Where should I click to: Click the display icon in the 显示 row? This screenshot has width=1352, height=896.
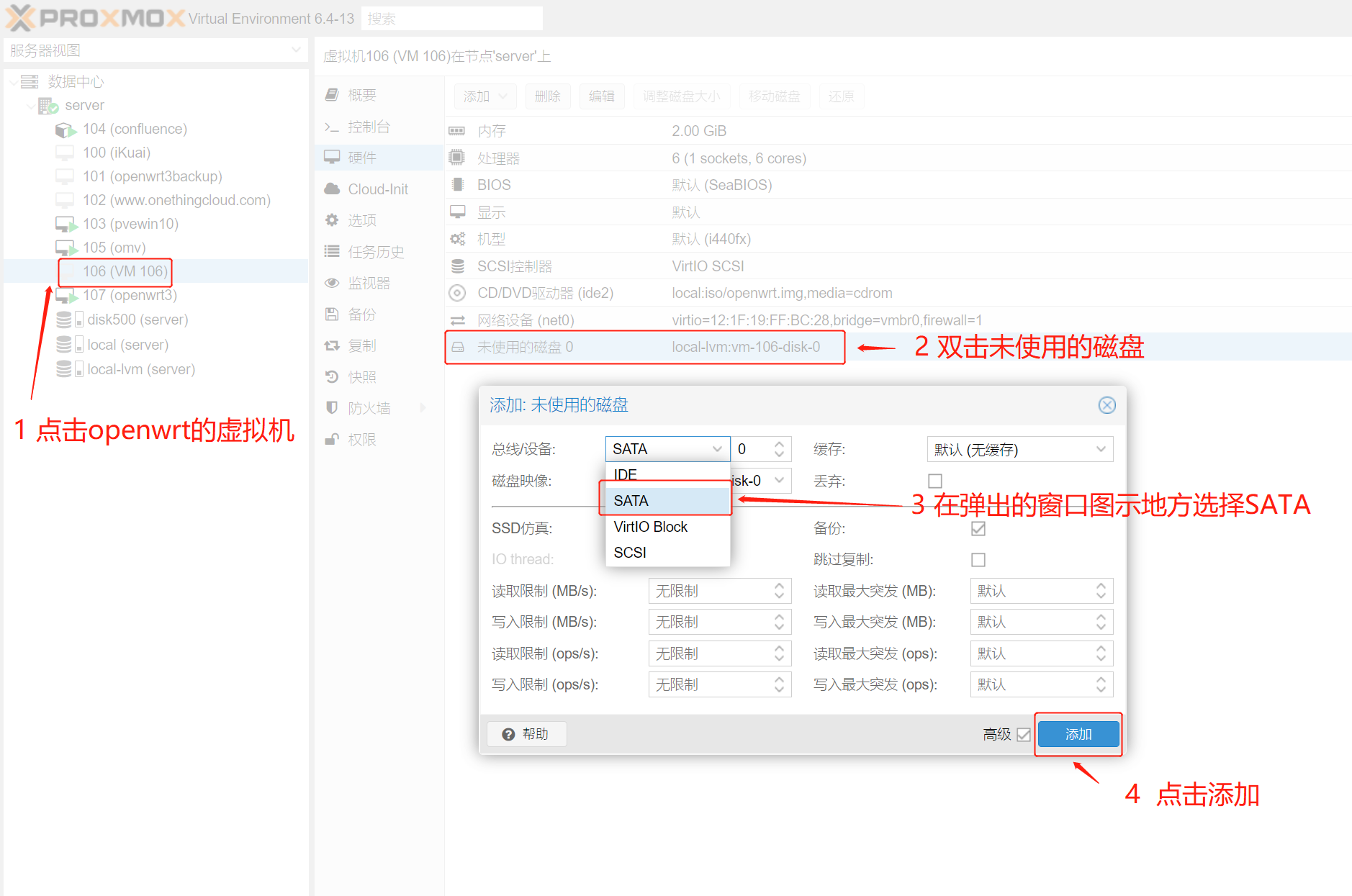(x=457, y=212)
